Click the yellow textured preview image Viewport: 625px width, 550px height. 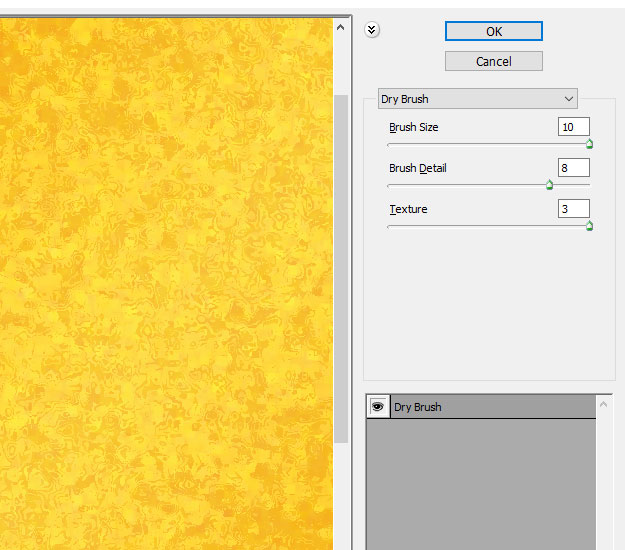click(x=165, y=280)
